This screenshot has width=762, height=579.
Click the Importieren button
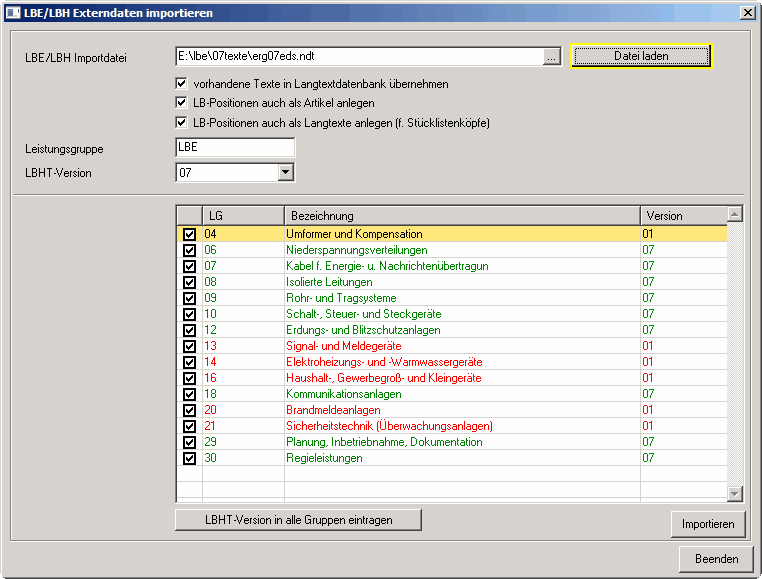(x=708, y=524)
